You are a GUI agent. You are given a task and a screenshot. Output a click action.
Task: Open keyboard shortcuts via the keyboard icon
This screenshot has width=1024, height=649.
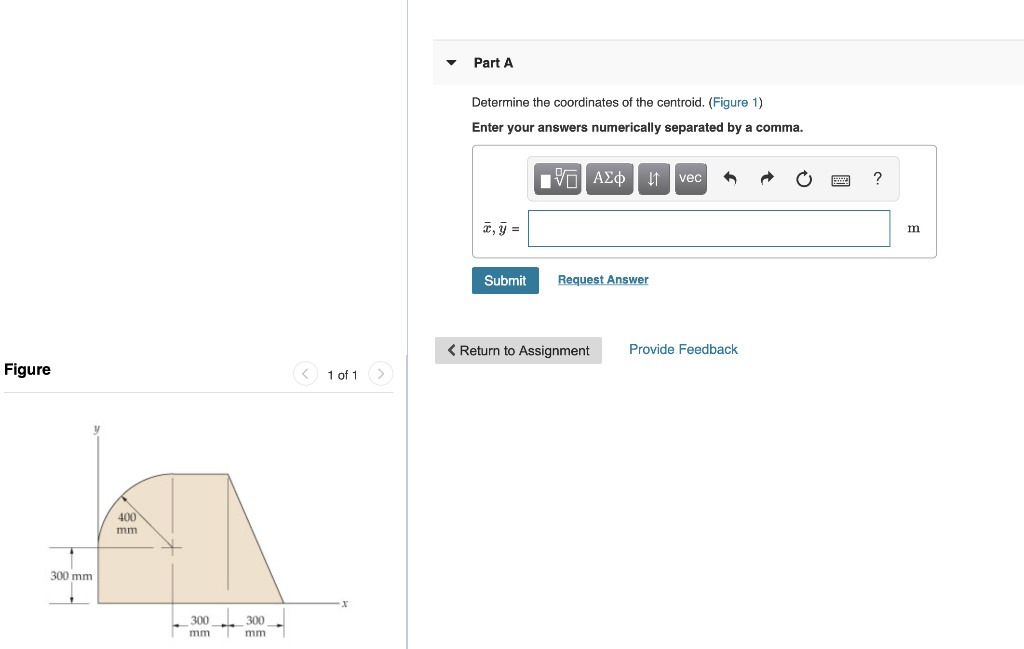pyautogui.click(x=840, y=180)
